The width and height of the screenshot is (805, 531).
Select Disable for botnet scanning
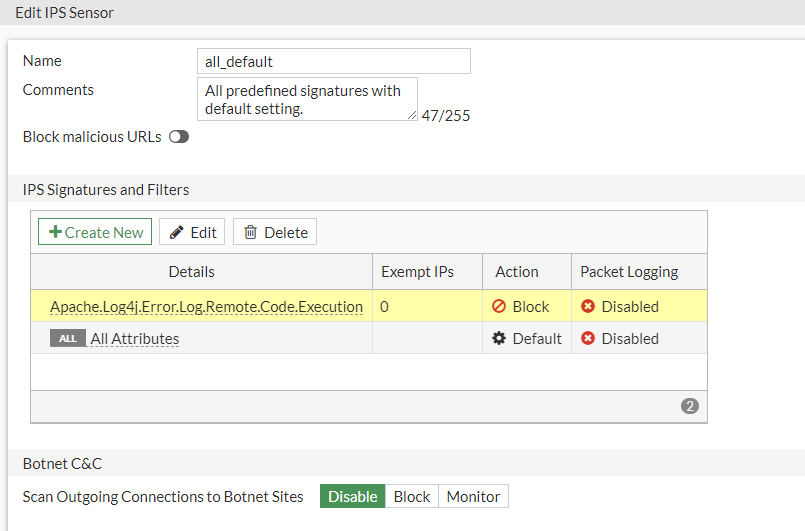click(353, 496)
